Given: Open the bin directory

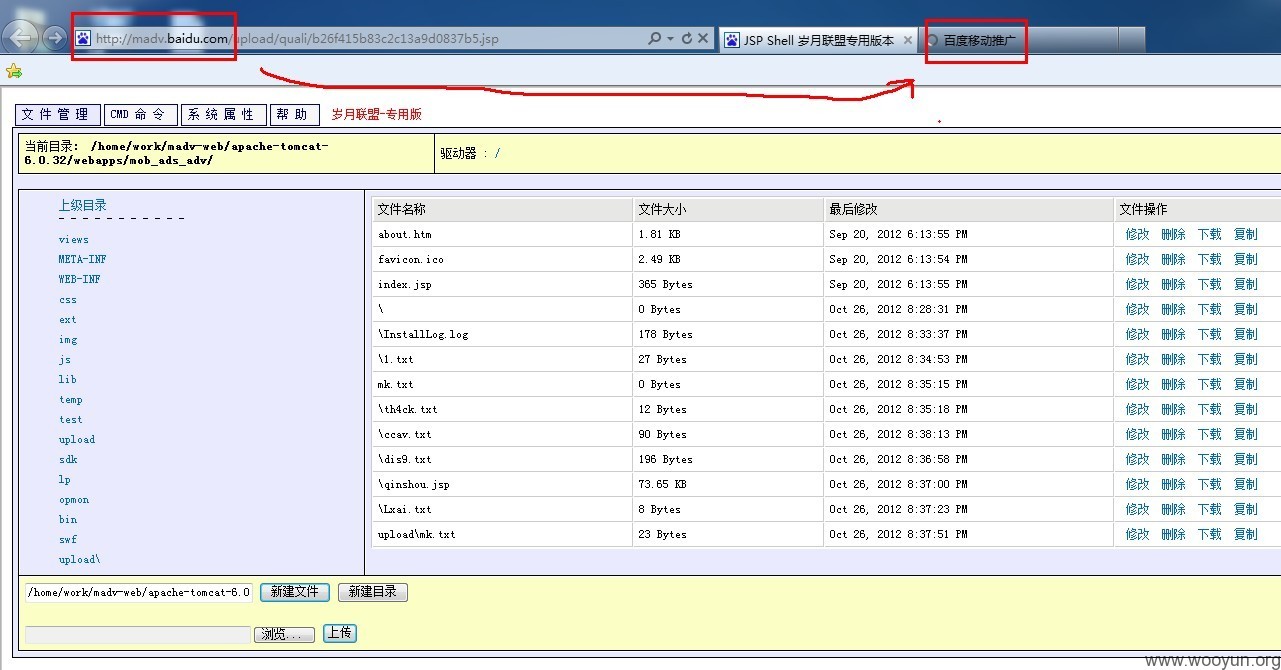Looking at the screenshot, I should point(67,519).
